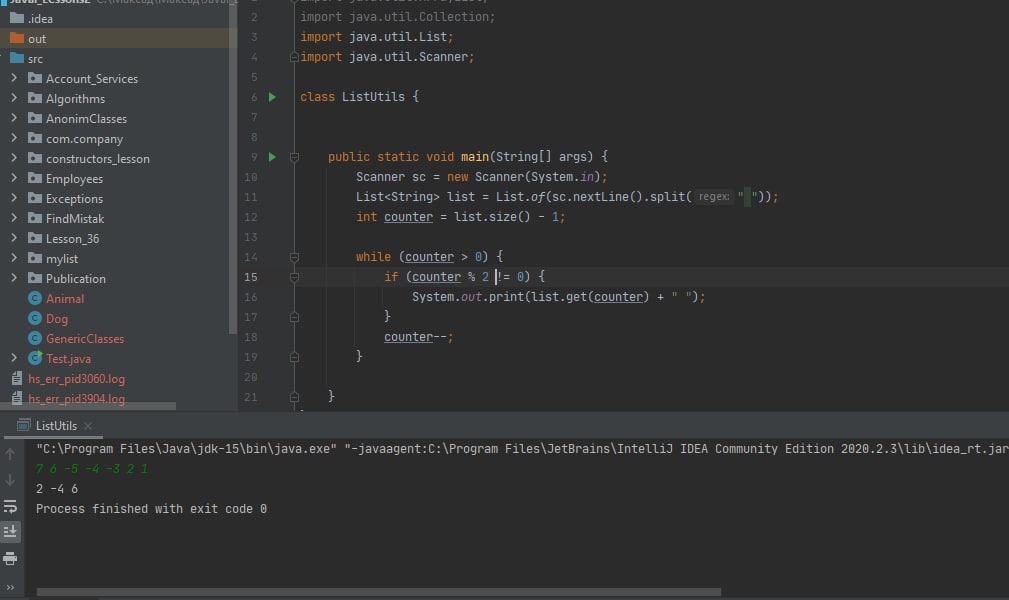Expand the com.company package
1009x600 pixels.
[x=14, y=138]
